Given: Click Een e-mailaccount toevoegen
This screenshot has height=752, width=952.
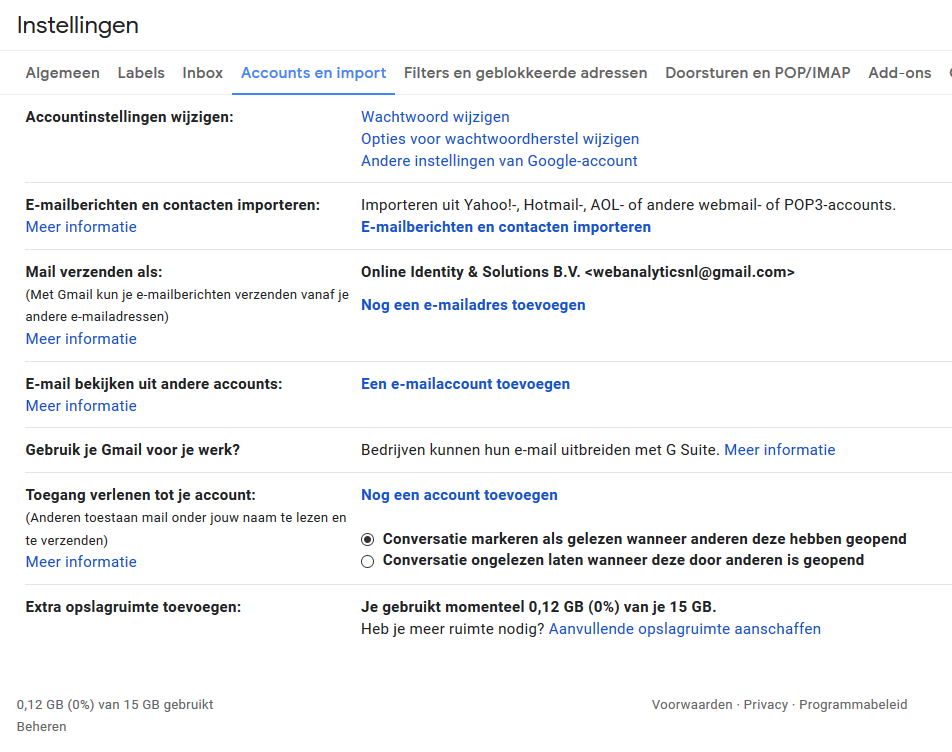Looking at the screenshot, I should pyautogui.click(x=465, y=384).
